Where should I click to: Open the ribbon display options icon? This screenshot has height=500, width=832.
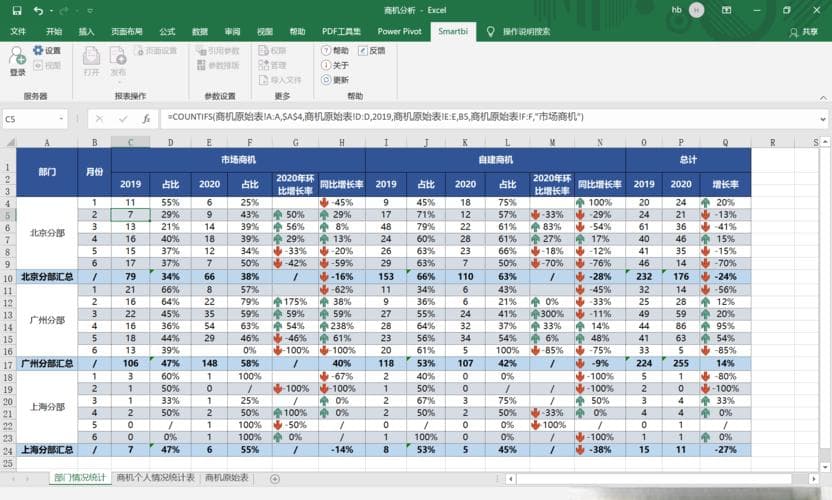726,10
